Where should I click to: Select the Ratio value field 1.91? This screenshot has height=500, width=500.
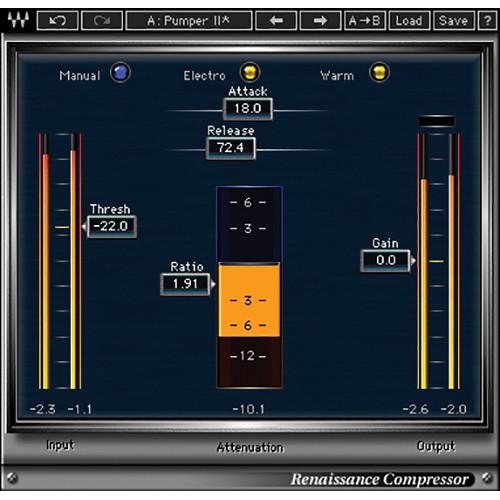coord(185,284)
